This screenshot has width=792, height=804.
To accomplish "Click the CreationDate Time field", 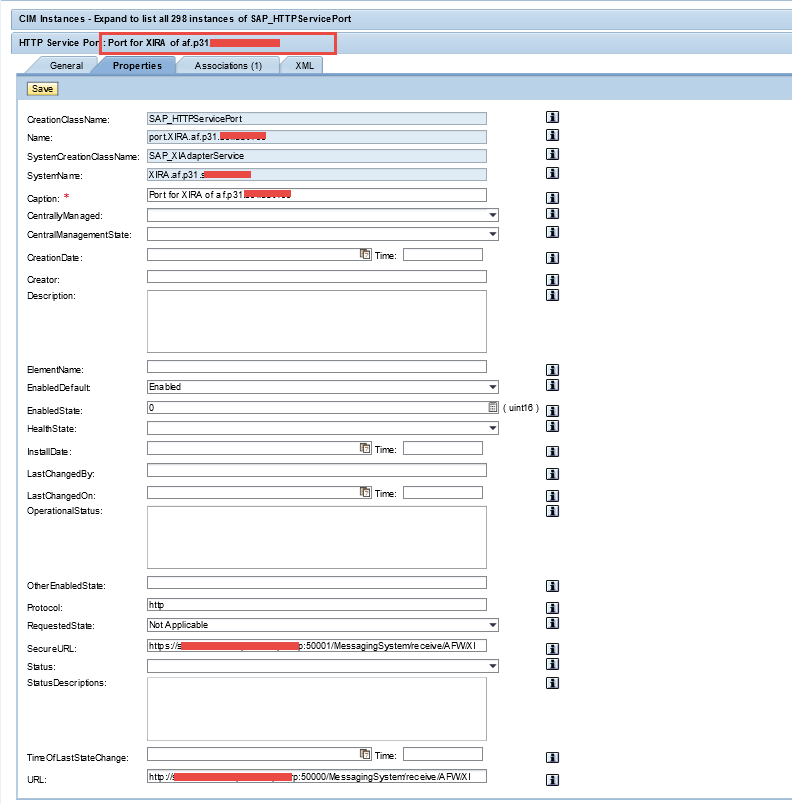I will (443, 254).
